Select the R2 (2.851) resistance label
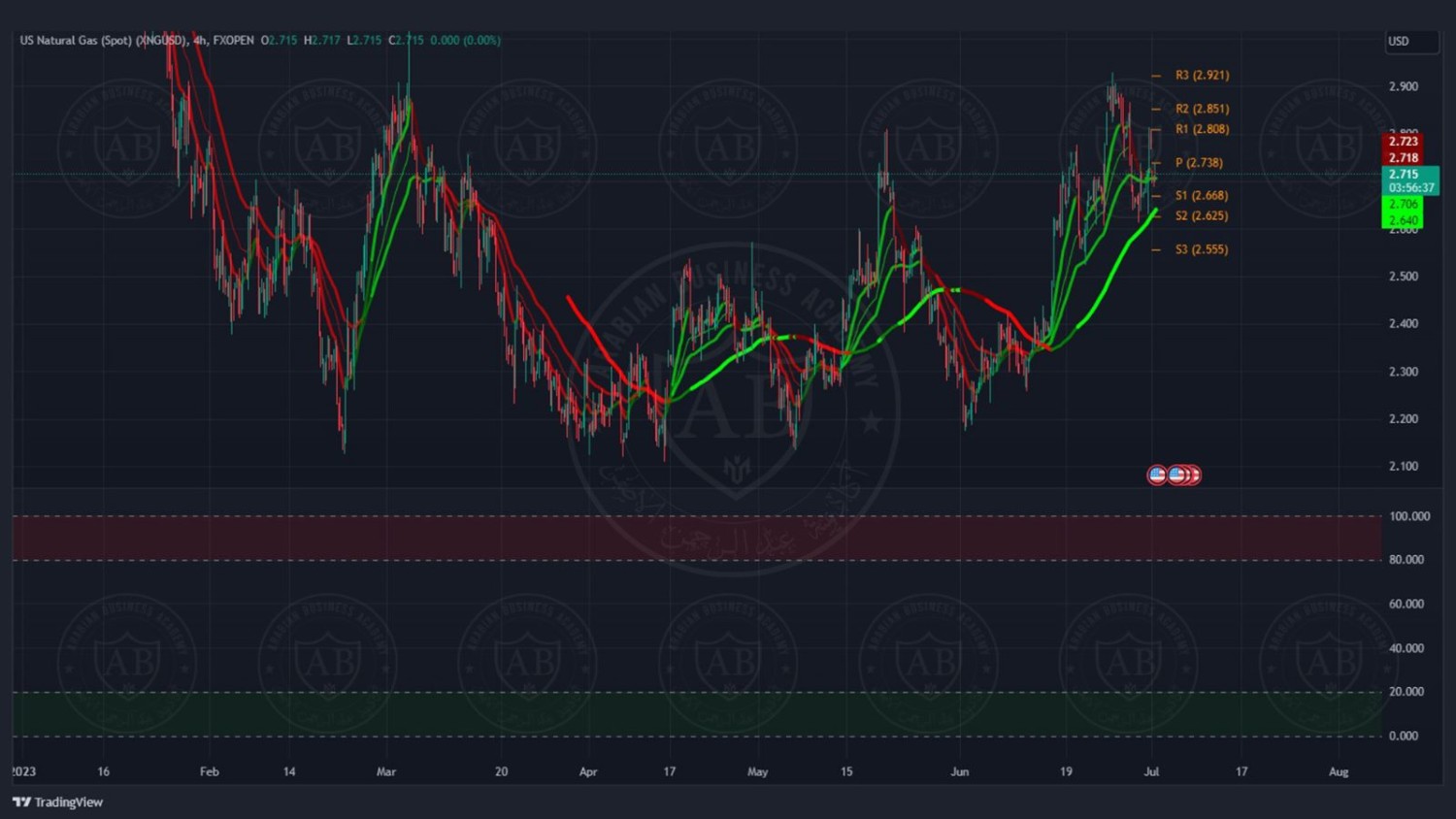Screen dimensions: 1456x819 coord(1202,109)
